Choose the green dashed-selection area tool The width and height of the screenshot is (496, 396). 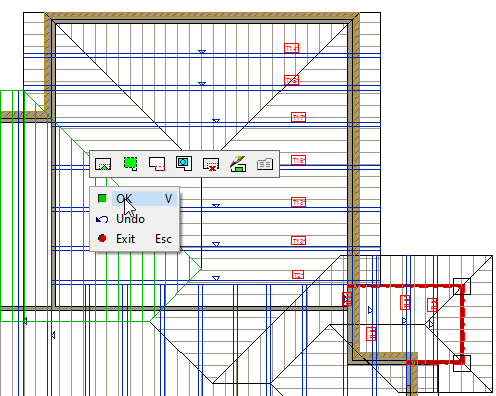(130, 163)
